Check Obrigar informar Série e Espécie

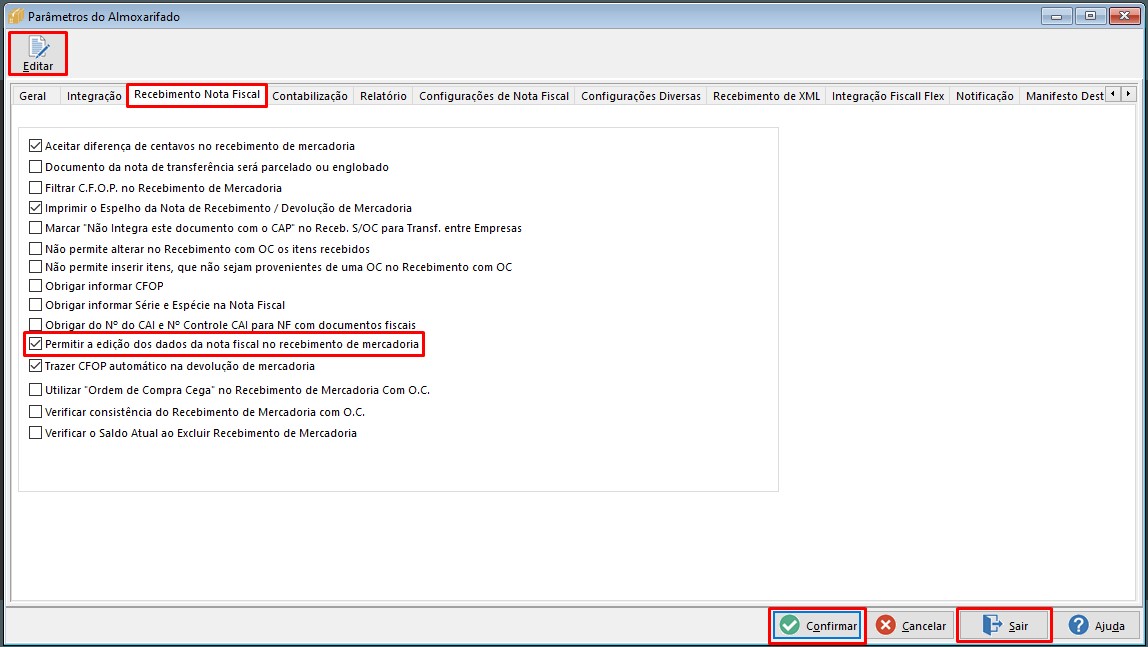click(35, 304)
